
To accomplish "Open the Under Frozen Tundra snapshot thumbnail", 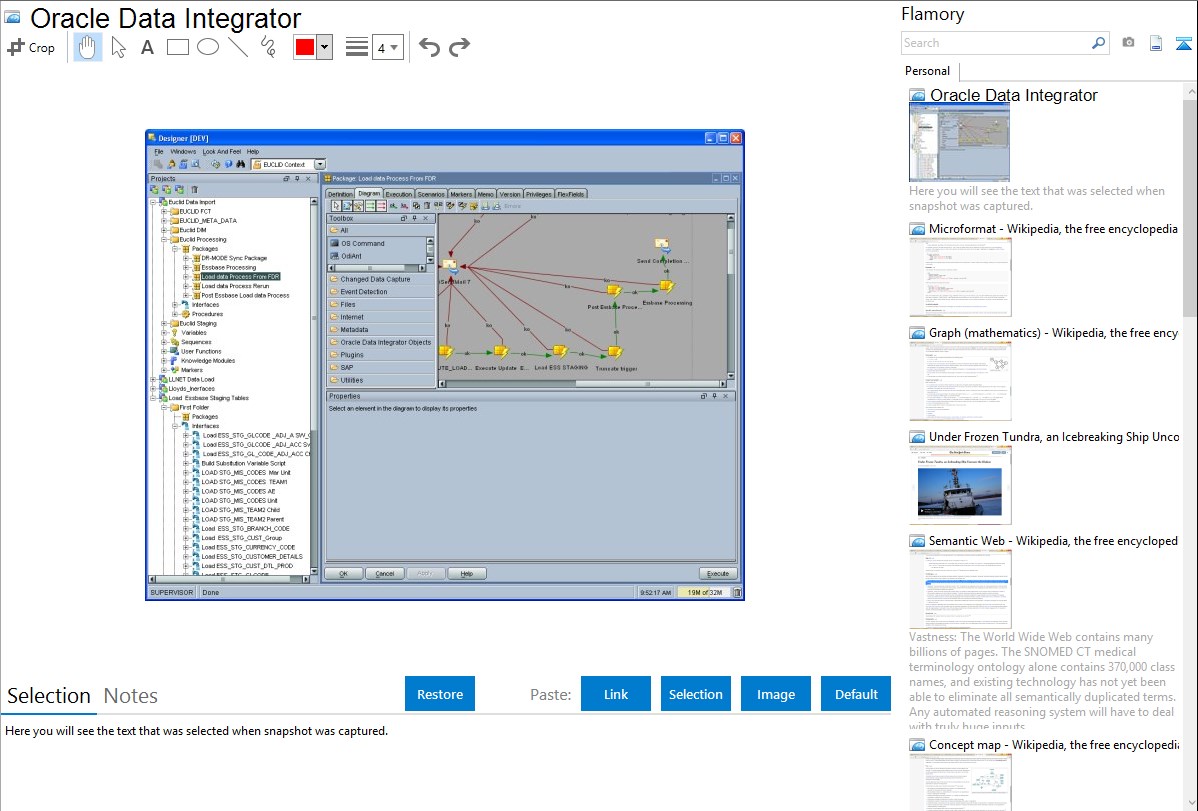I will [960, 485].
